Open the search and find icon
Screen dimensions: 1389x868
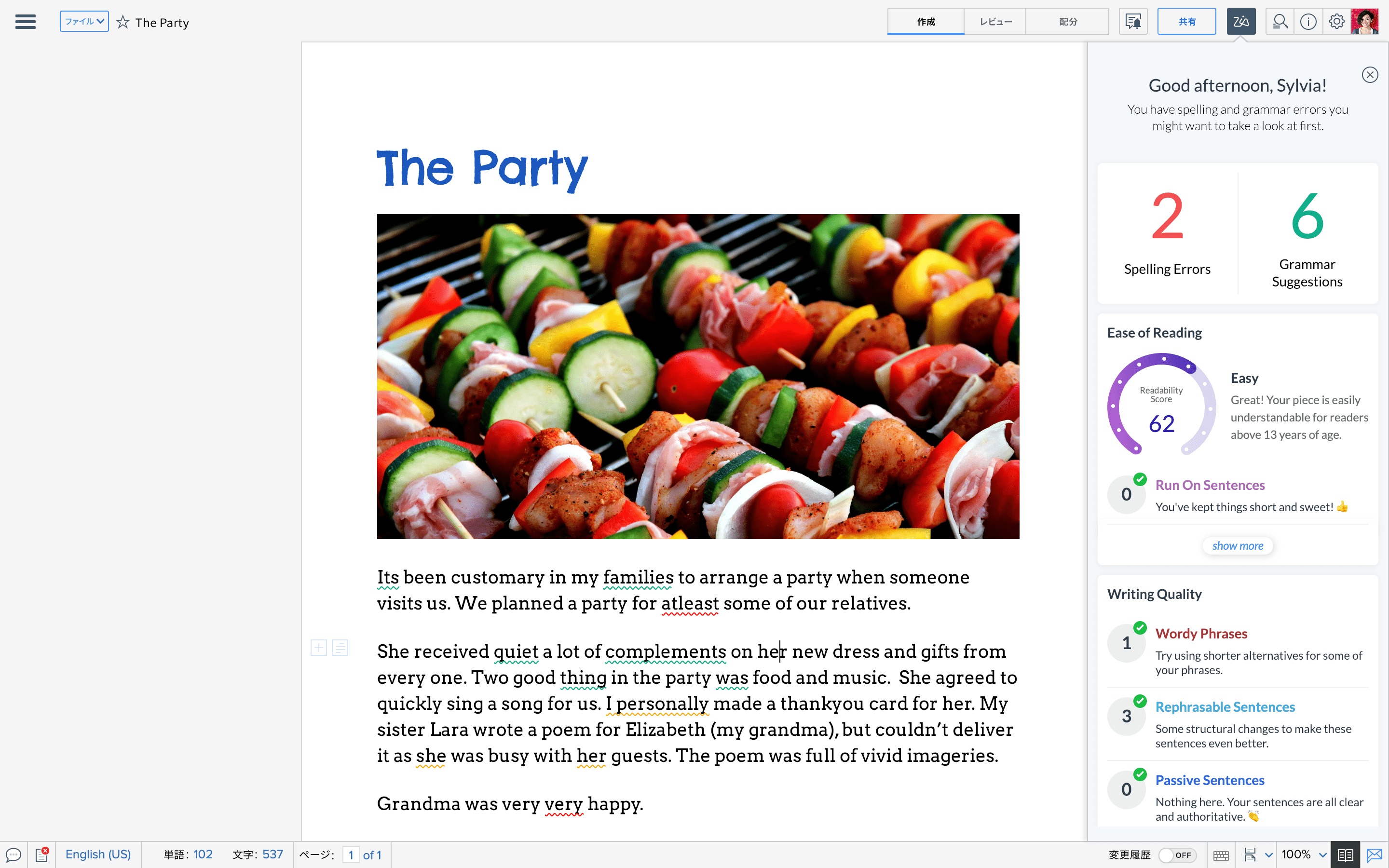[x=1280, y=22]
